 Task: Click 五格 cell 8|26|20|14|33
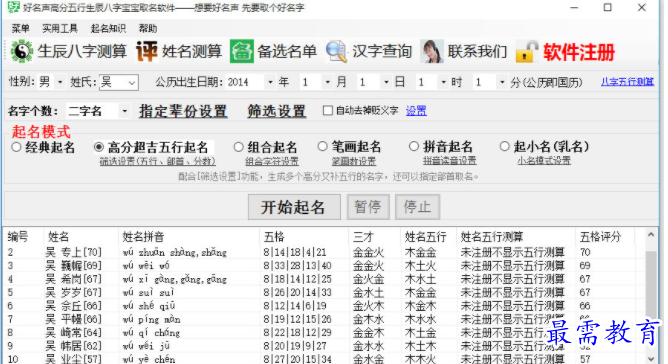pyautogui.click(x=297, y=292)
